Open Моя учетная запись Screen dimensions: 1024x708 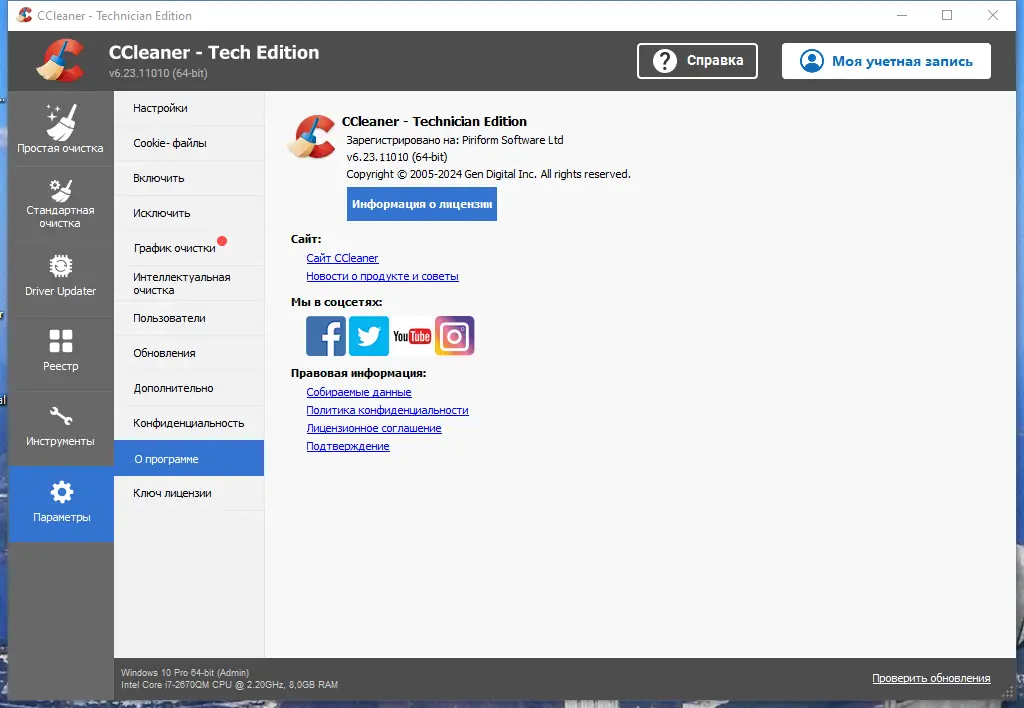[885, 60]
